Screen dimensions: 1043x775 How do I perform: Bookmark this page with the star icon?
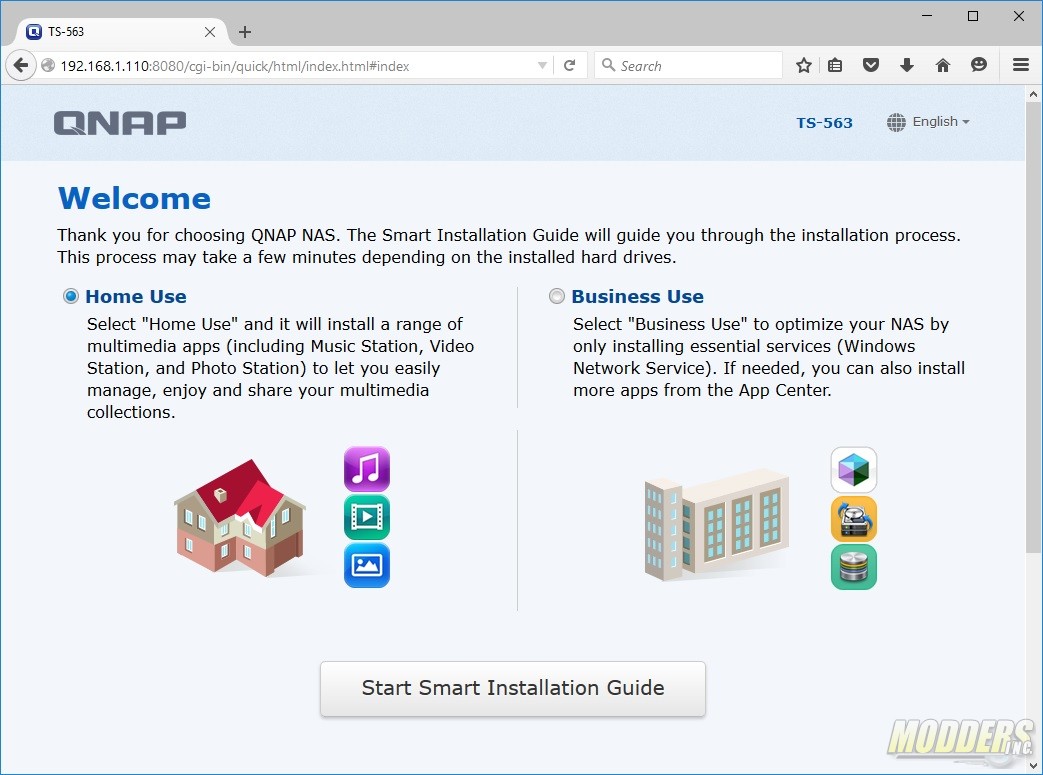(x=804, y=65)
